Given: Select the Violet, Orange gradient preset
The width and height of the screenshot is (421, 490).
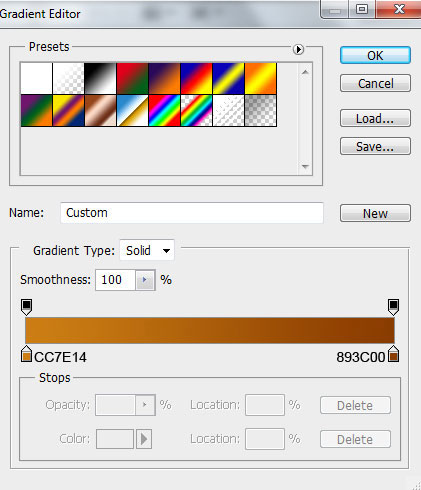Looking at the screenshot, I should click(x=164, y=78).
